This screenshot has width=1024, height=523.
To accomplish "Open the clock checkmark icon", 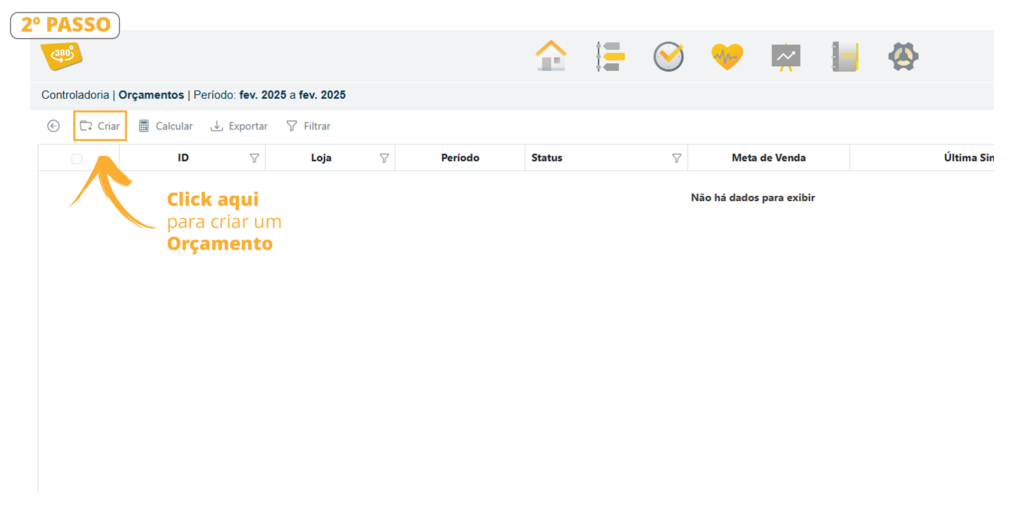I will coord(669,56).
